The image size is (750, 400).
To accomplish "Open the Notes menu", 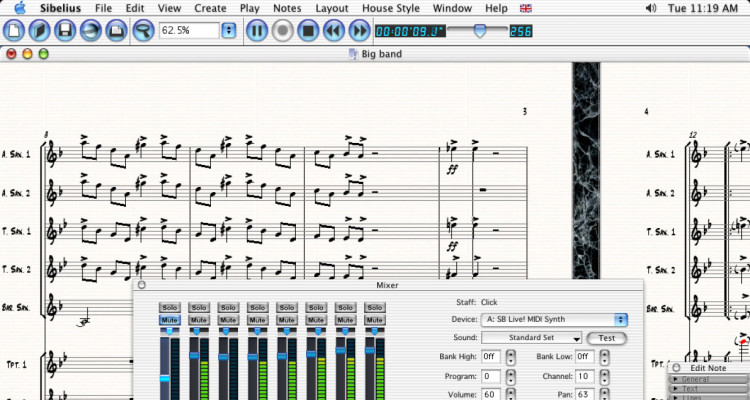I will point(287,8).
